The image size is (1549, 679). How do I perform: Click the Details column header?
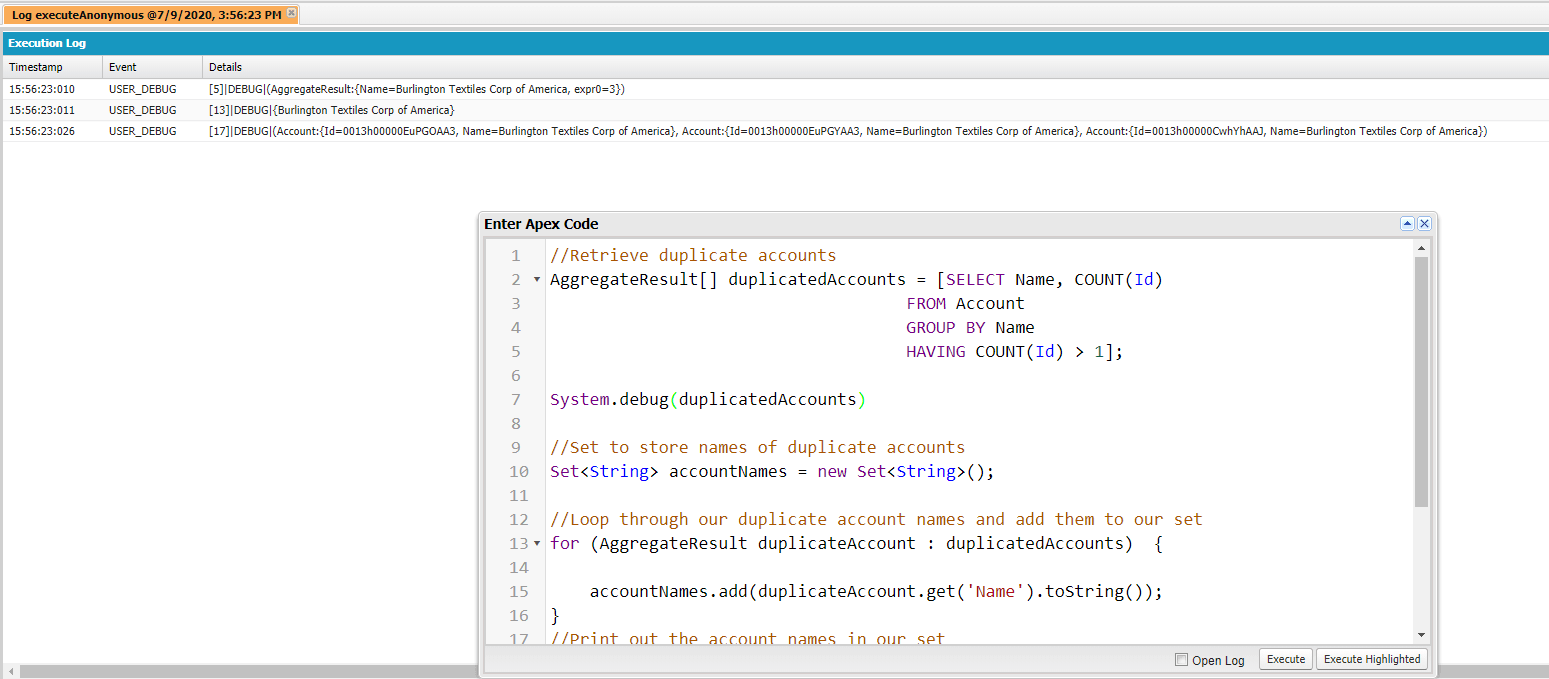point(225,66)
